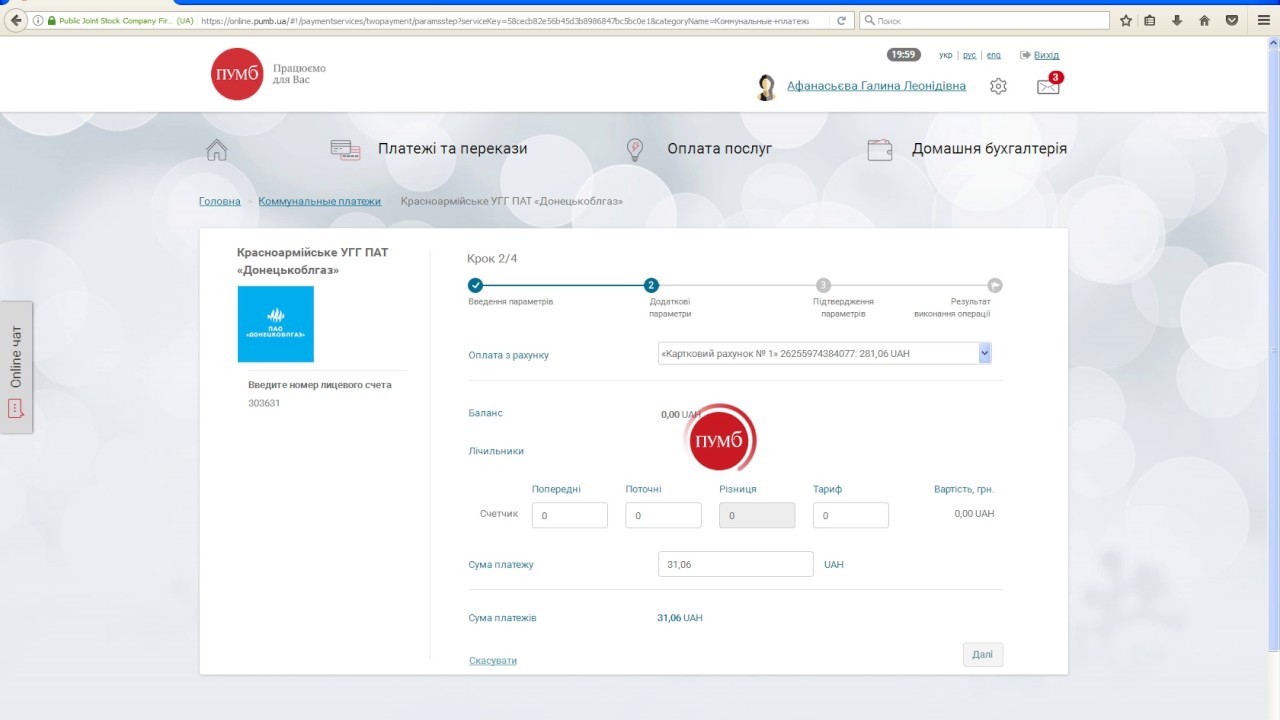Image resolution: width=1280 pixels, height=720 pixels.
Task: Go to Коммунальные платежи breadcrumb
Action: [320, 201]
